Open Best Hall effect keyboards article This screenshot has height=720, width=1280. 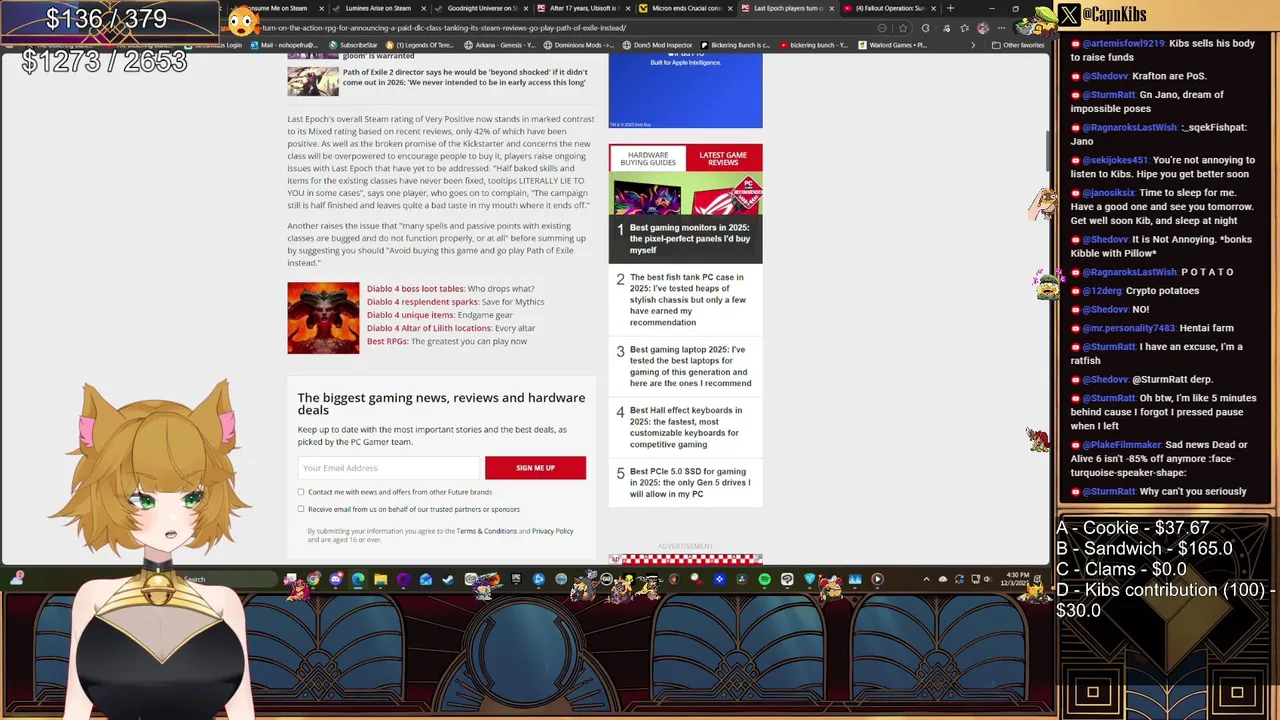coord(686,427)
